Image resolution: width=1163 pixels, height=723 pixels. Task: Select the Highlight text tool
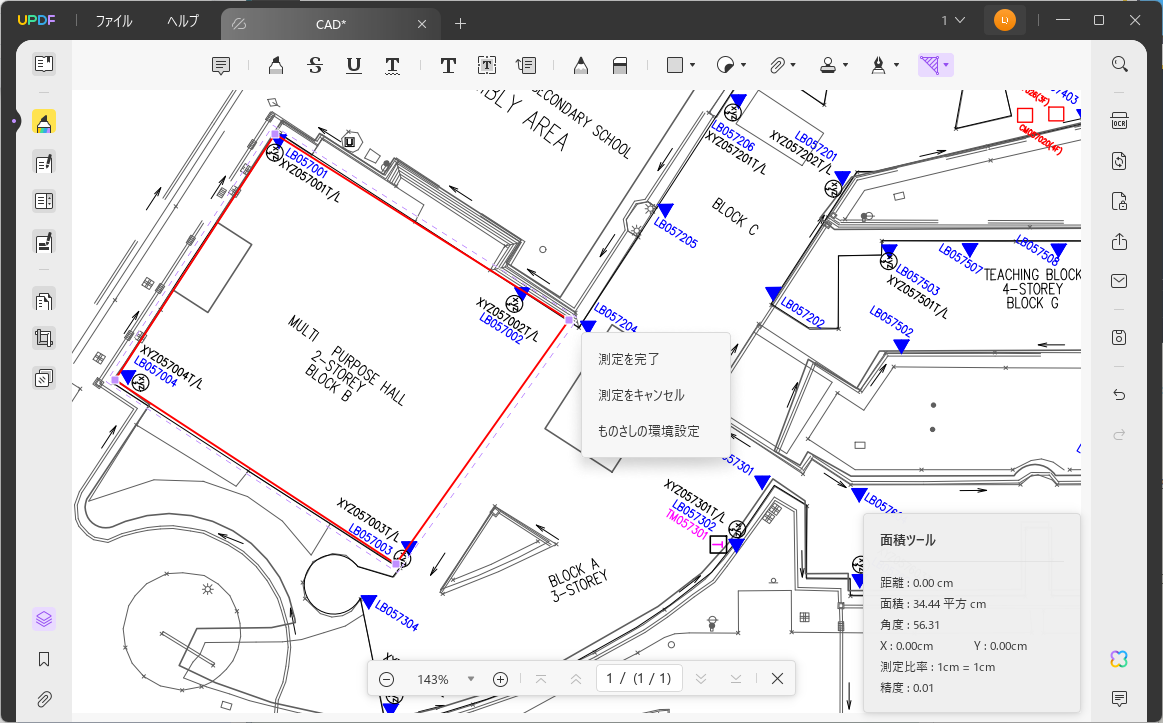pos(275,64)
